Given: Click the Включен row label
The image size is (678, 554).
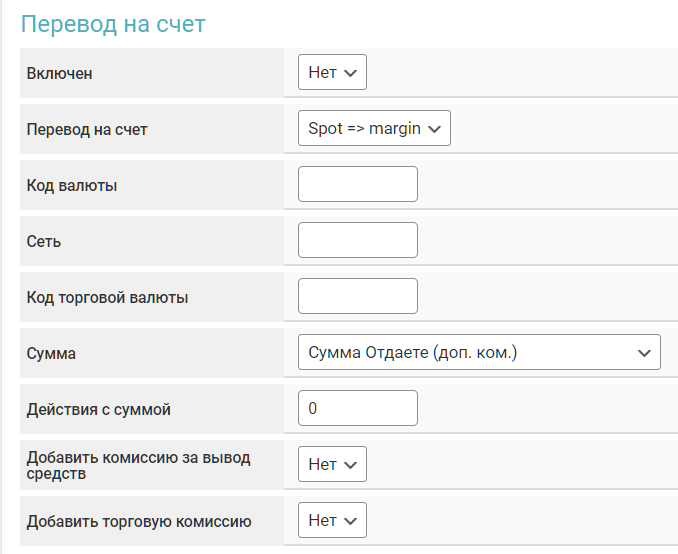Looking at the screenshot, I should point(60,73).
